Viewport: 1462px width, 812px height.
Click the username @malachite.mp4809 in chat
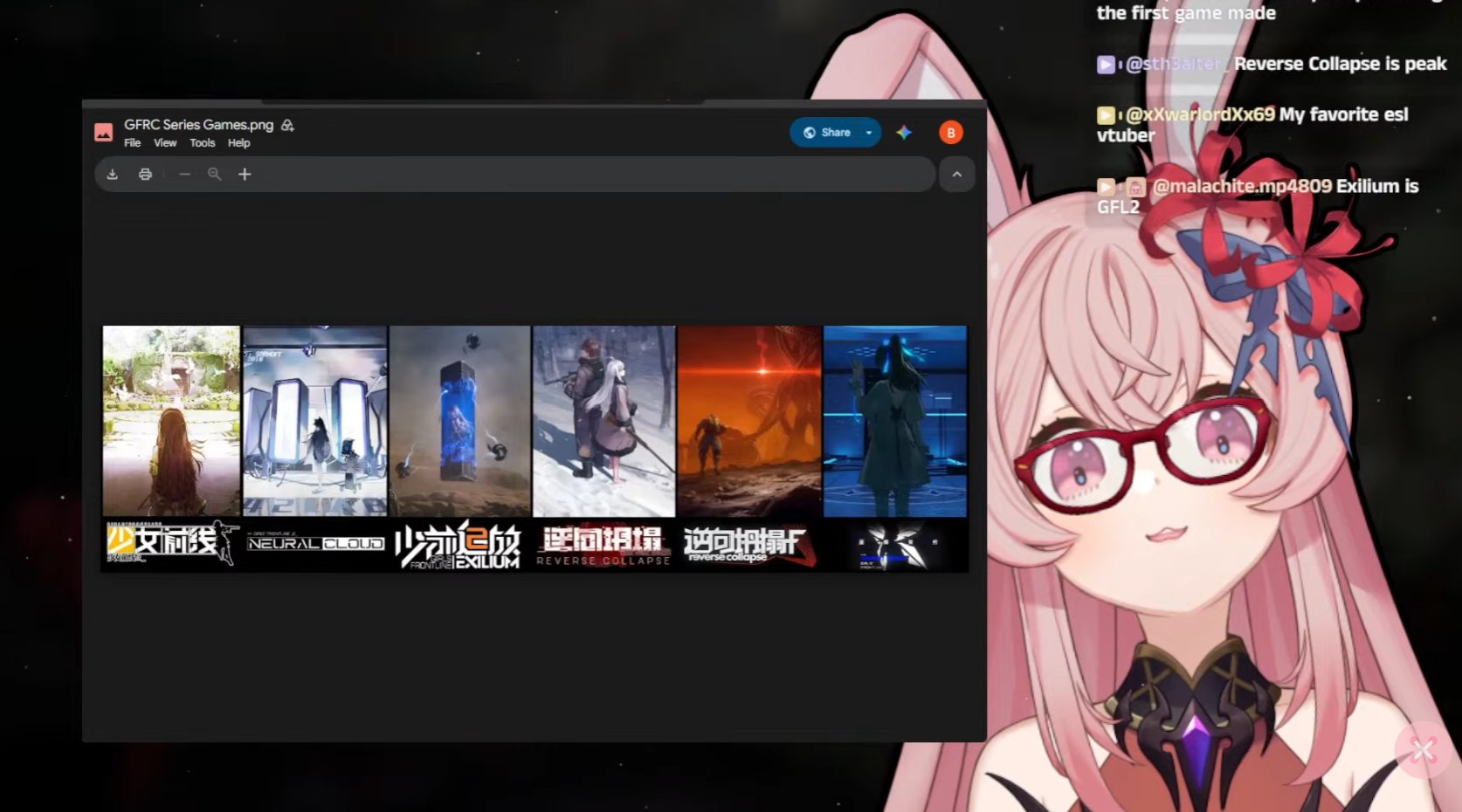[x=1242, y=186]
